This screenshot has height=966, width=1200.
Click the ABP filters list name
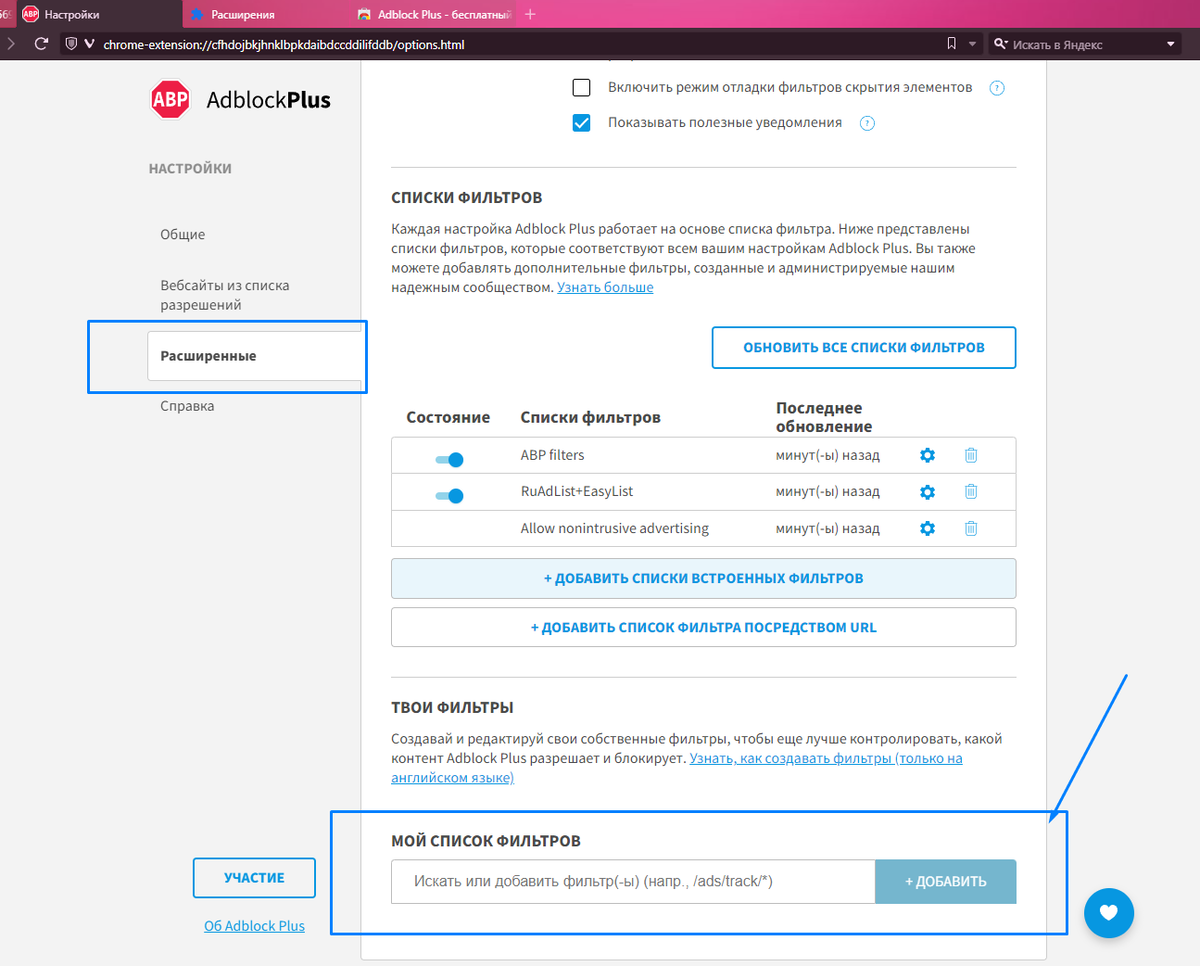click(x=552, y=455)
